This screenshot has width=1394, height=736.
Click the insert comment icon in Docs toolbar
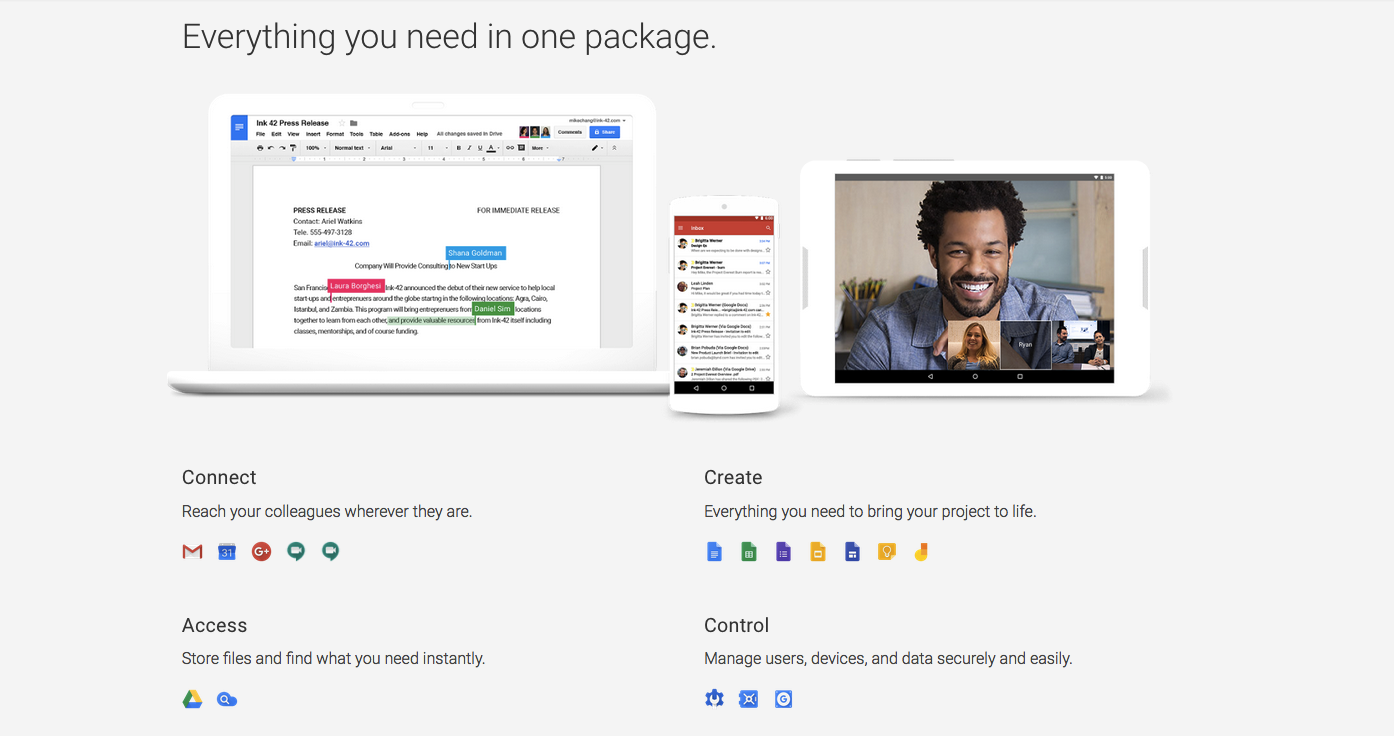[521, 148]
